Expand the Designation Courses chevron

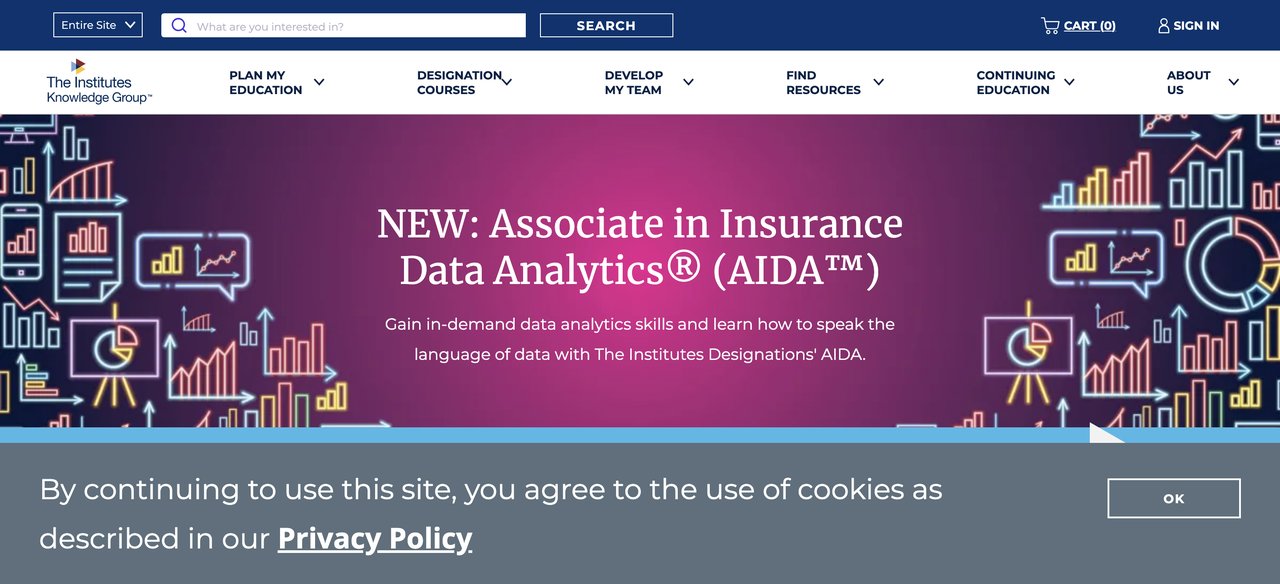[x=507, y=82]
